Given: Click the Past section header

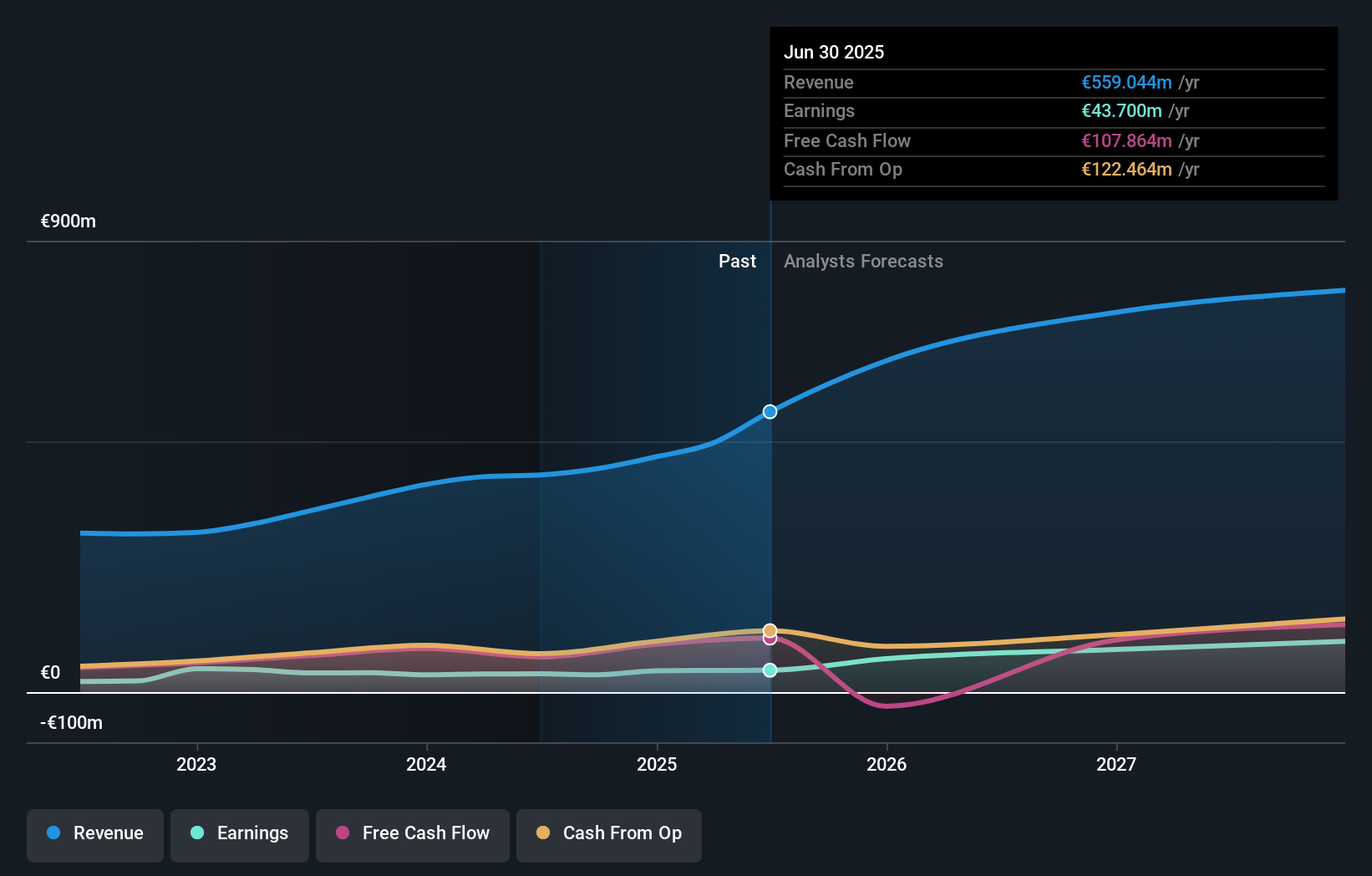Looking at the screenshot, I should click(738, 261).
